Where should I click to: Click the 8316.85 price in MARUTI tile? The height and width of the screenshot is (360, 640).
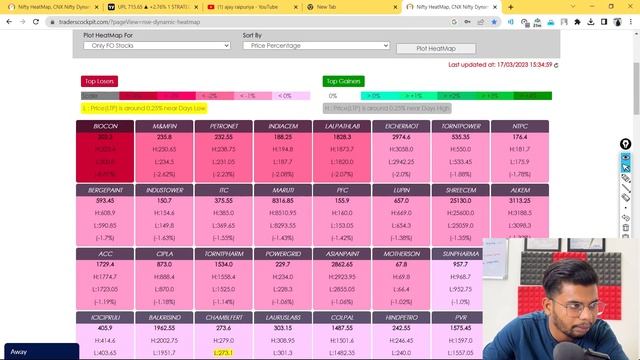[283, 201]
